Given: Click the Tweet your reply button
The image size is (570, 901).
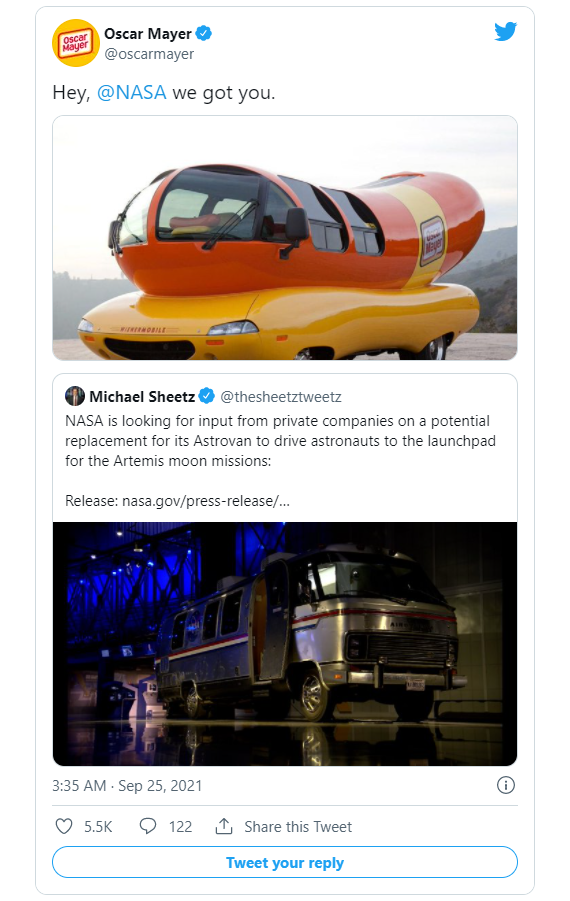Looking at the screenshot, I should [x=285, y=862].
